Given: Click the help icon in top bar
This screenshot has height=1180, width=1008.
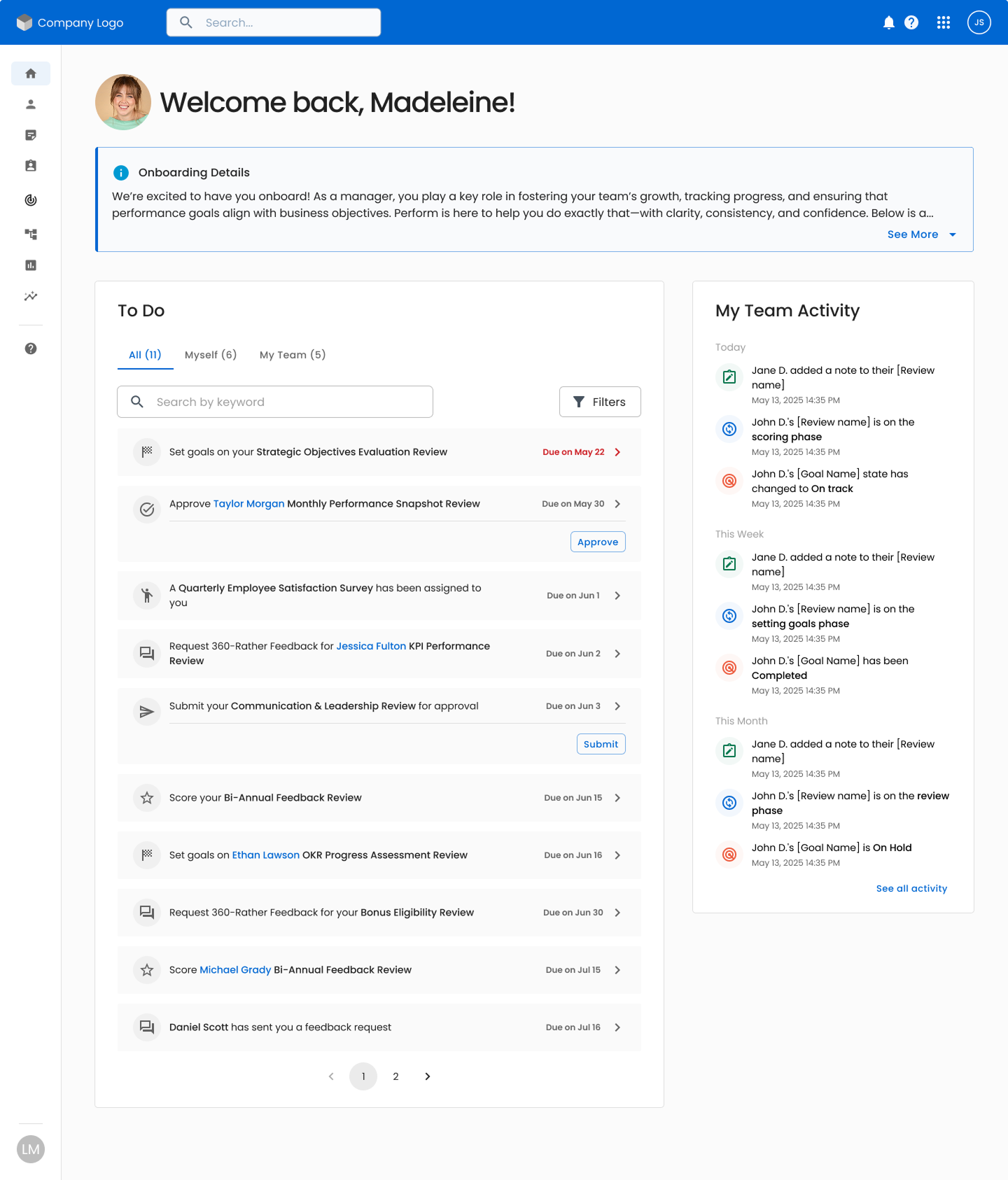Looking at the screenshot, I should point(911,22).
